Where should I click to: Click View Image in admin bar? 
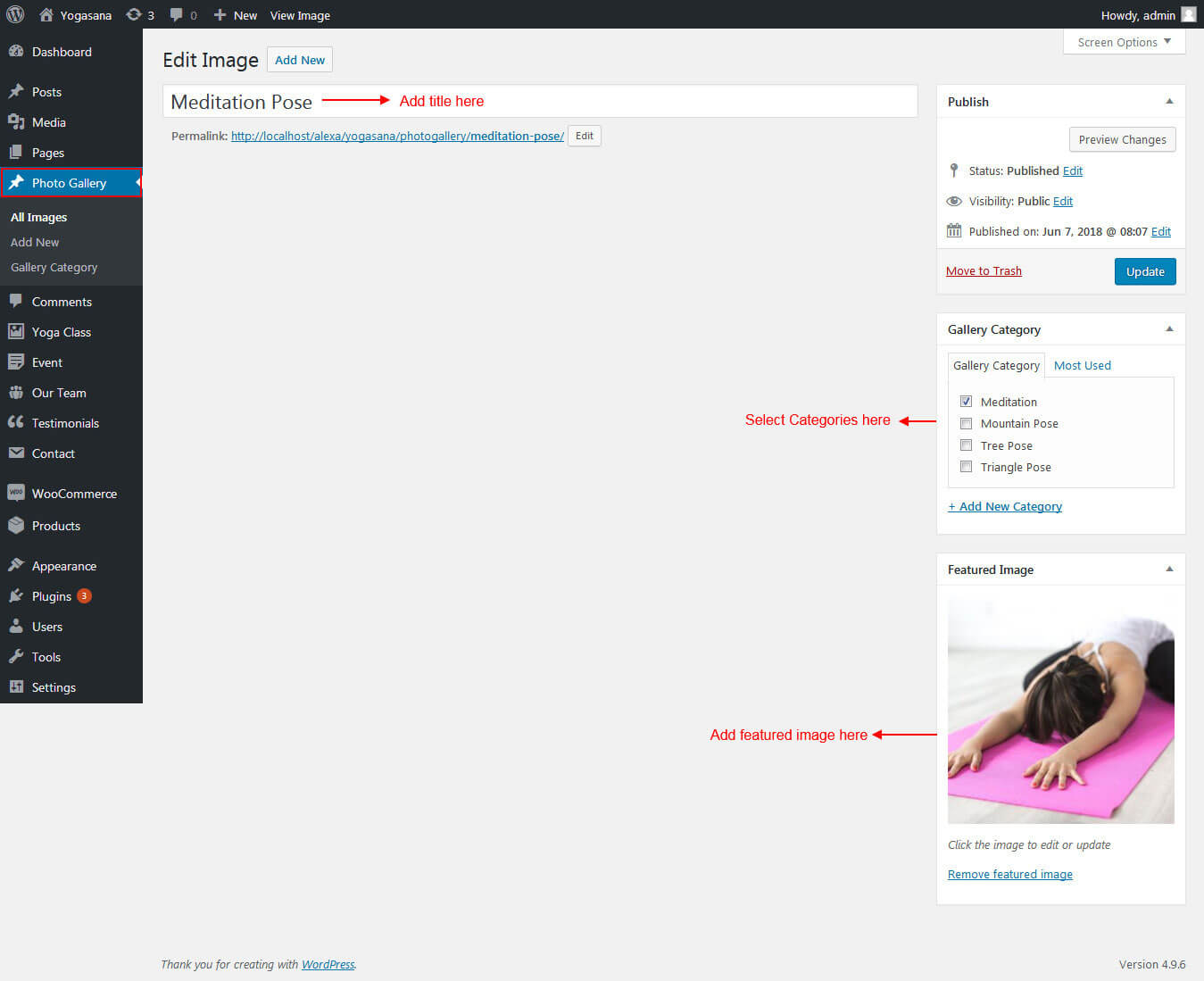click(x=300, y=15)
